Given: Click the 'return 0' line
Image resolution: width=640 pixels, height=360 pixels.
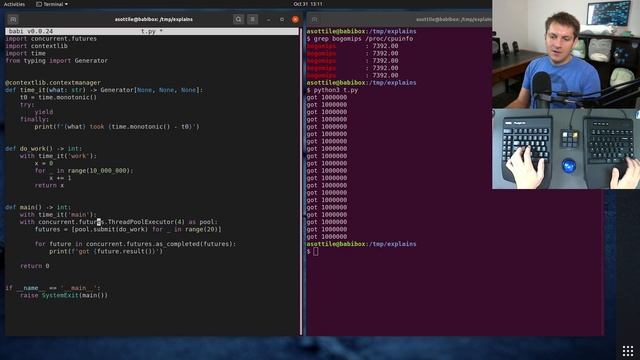Looking at the screenshot, I should (35, 266).
